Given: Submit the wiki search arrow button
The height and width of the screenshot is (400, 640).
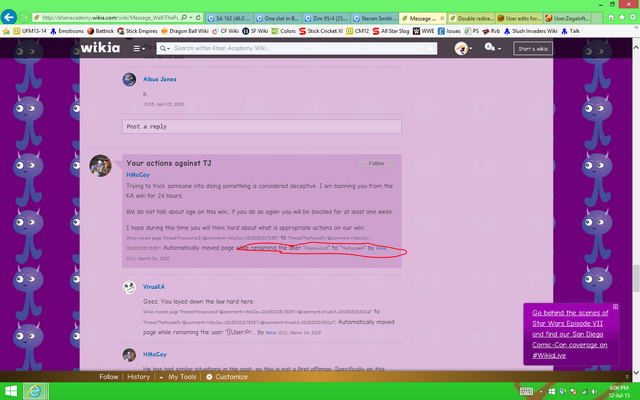Looking at the screenshot, I should (431, 48).
